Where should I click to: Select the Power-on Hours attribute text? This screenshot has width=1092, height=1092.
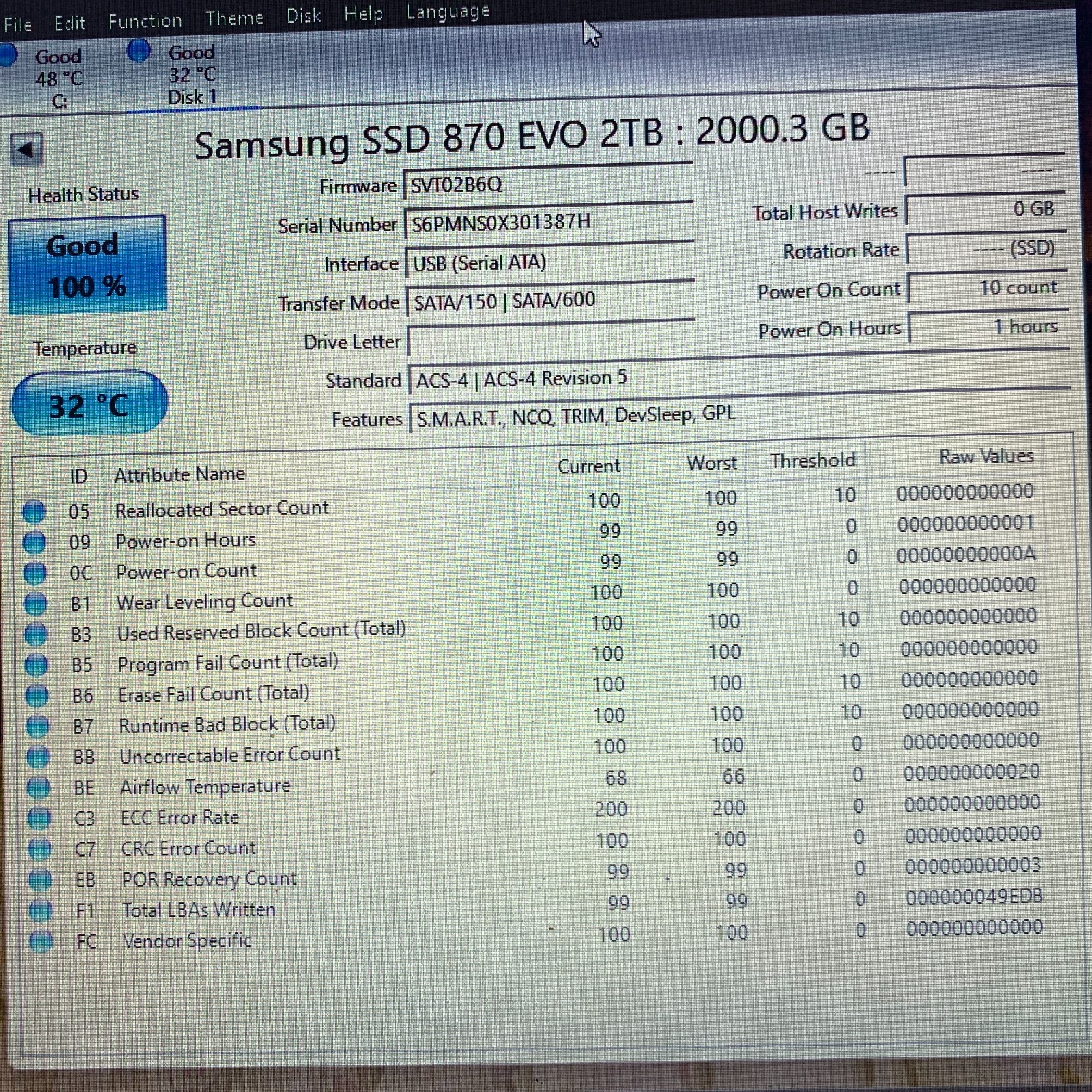click(x=186, y=540)
